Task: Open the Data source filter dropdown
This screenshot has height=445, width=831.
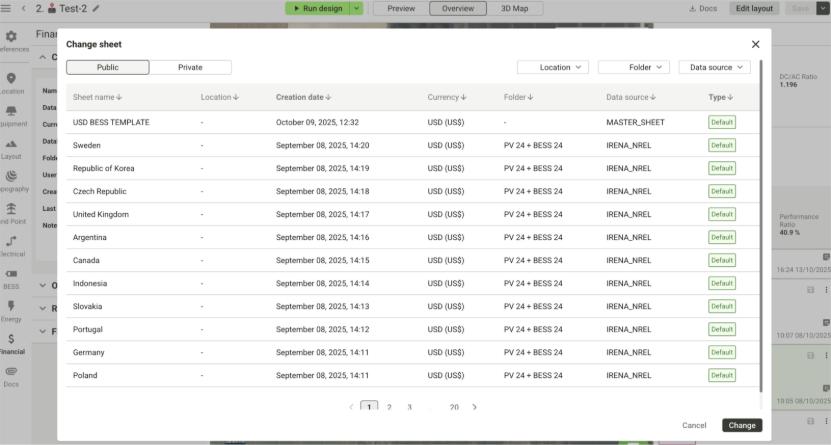Action: [x=714, y=67]
